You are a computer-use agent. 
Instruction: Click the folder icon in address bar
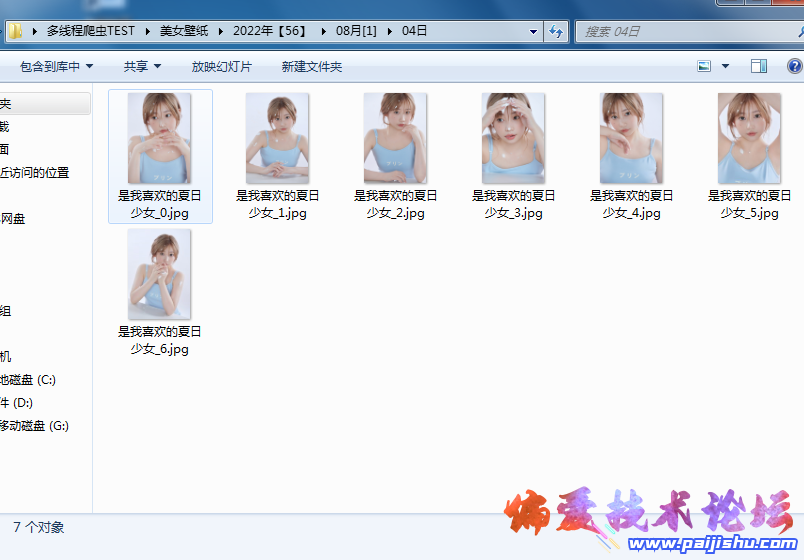pyautogui.click(x=17, y=31)
